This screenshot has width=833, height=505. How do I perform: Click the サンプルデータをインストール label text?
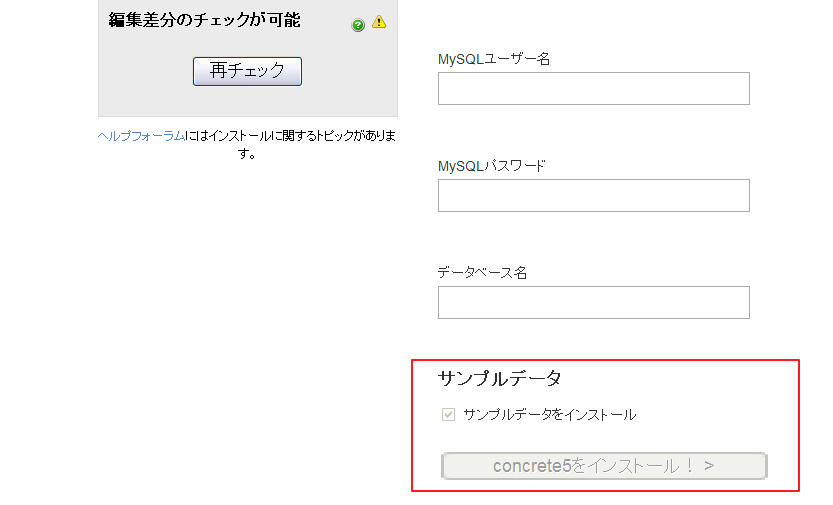[x=549, y=415]
